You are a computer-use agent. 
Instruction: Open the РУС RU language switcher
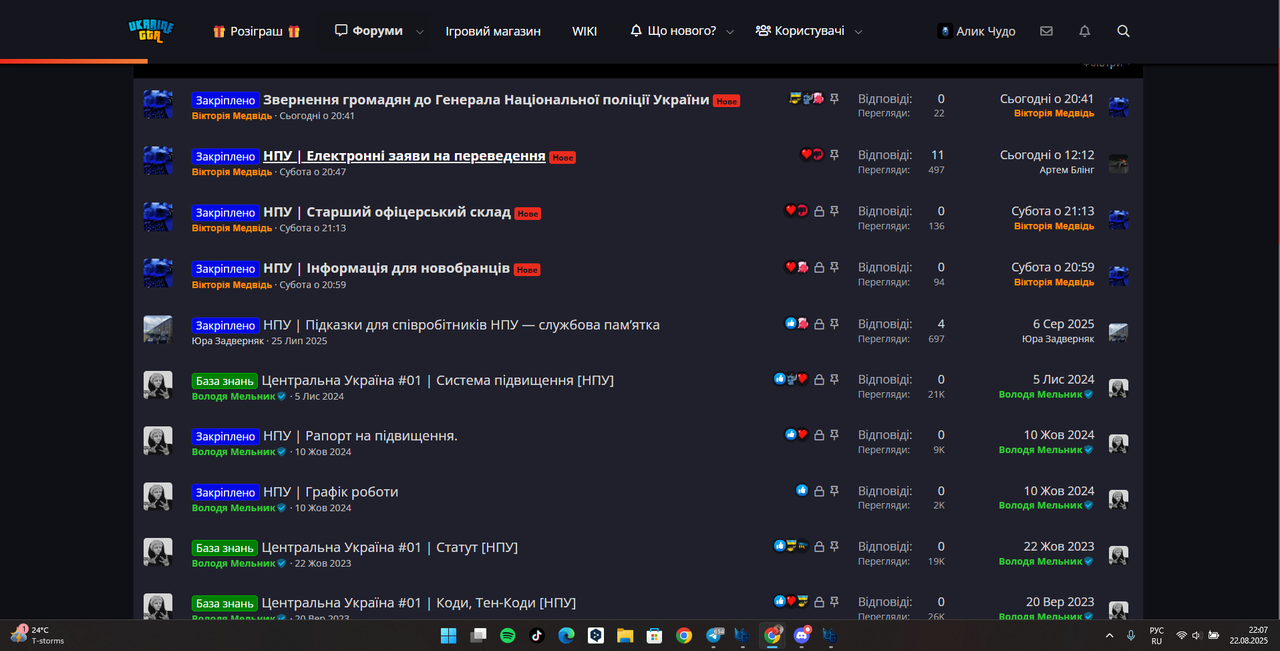click(1156, 635)
